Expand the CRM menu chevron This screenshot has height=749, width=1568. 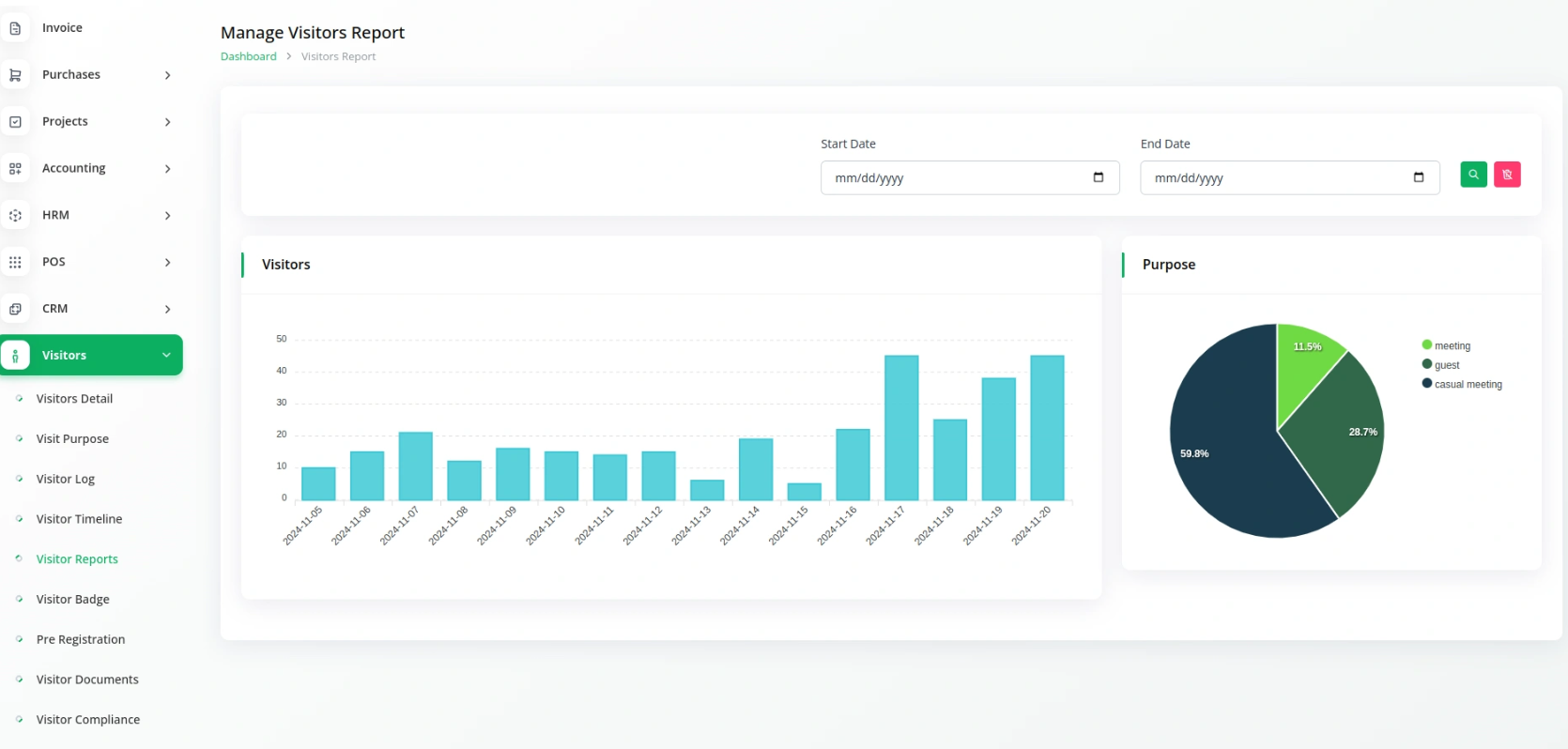tap(167, 309)
